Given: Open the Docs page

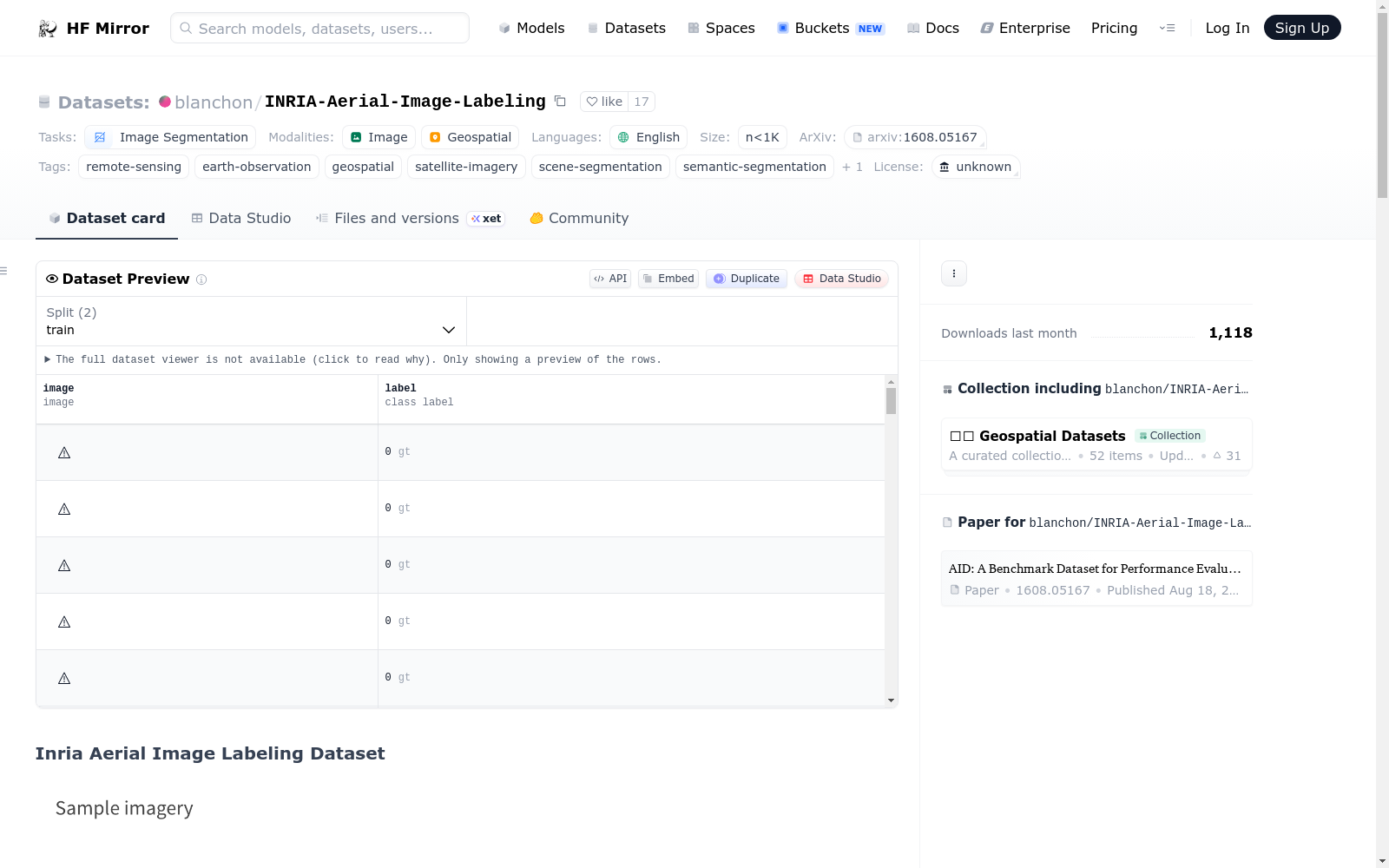Looking at the screenshot, I should coord(932,28).
